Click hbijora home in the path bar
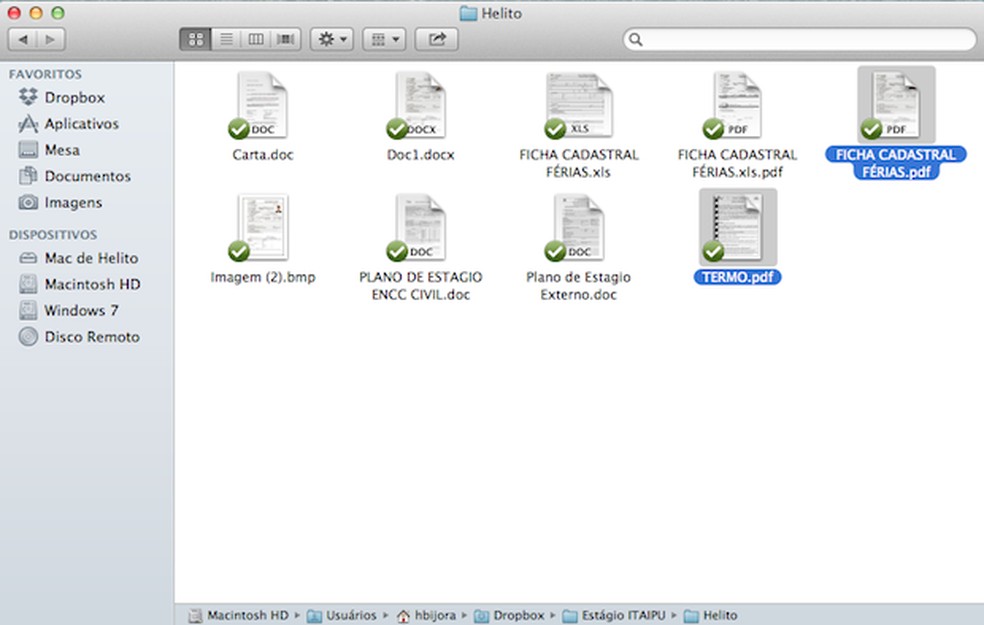 (x=427, y=615)
